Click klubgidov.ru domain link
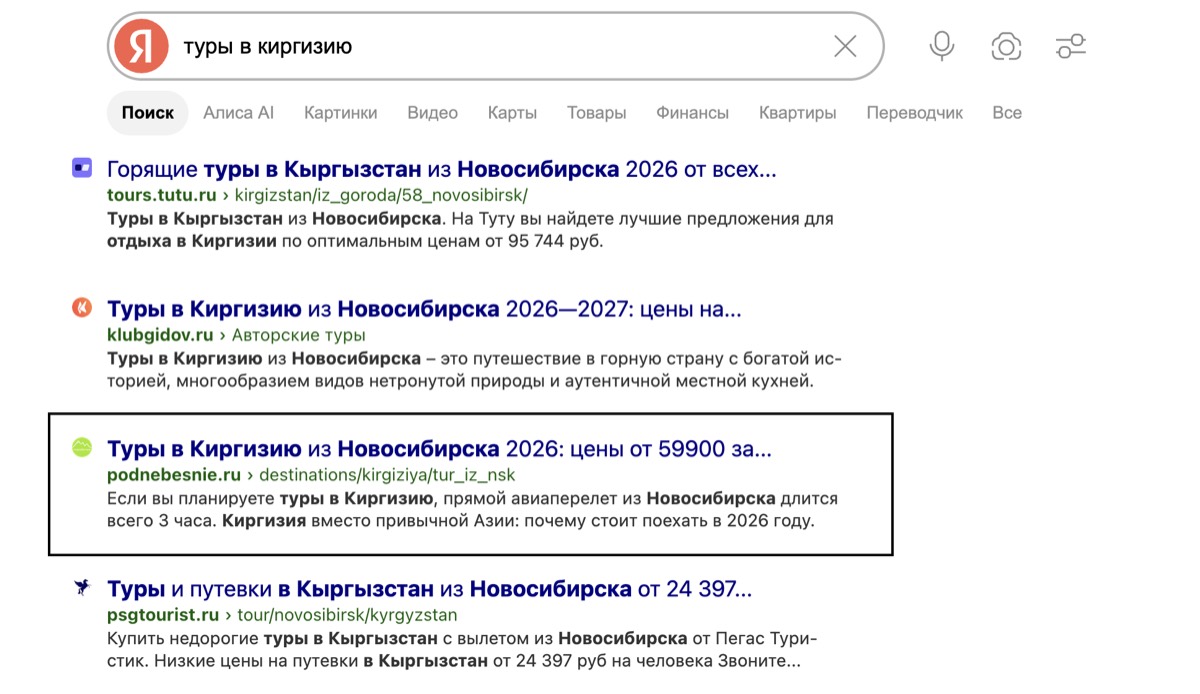The width and height of the screenshot is (1200, 694). coord(160,335)
